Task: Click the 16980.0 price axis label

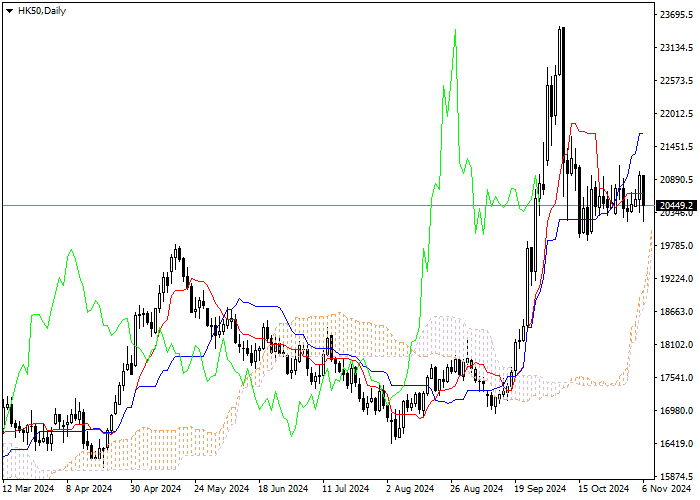Action: coord(676,410)
